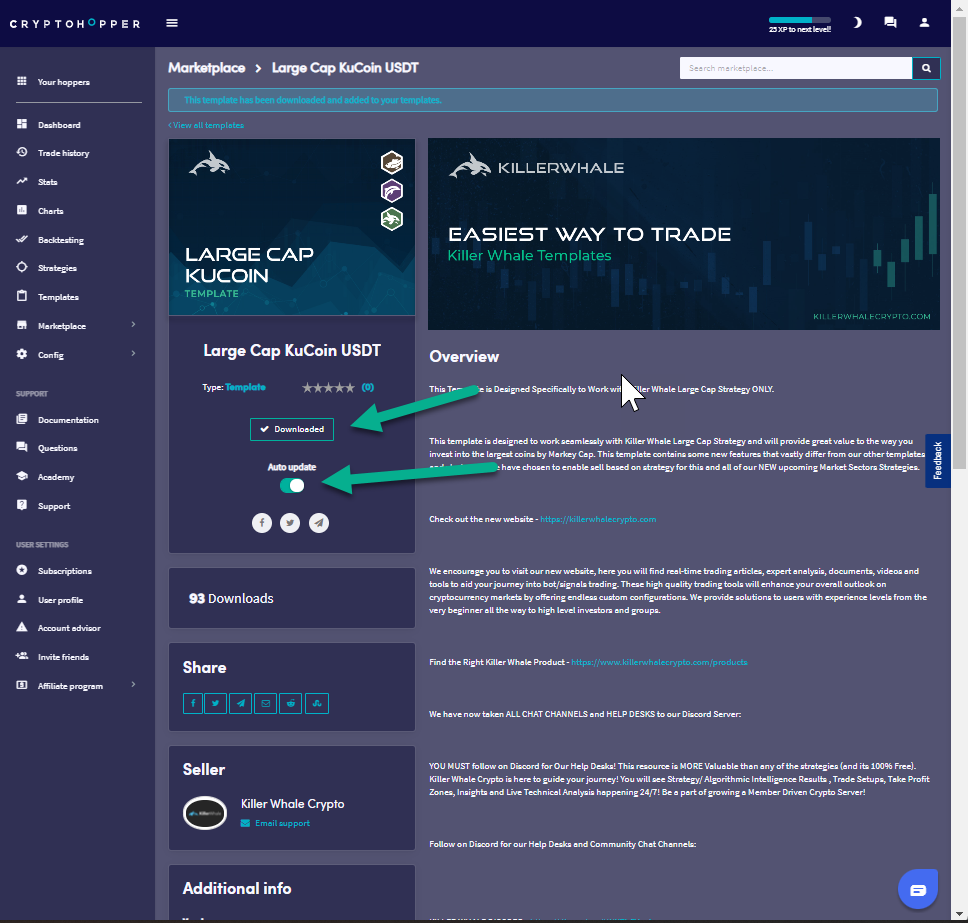This screenshot has width=968, height=923.
Task: Go to Backtesting in the sidebar
Action: [60, 240]
